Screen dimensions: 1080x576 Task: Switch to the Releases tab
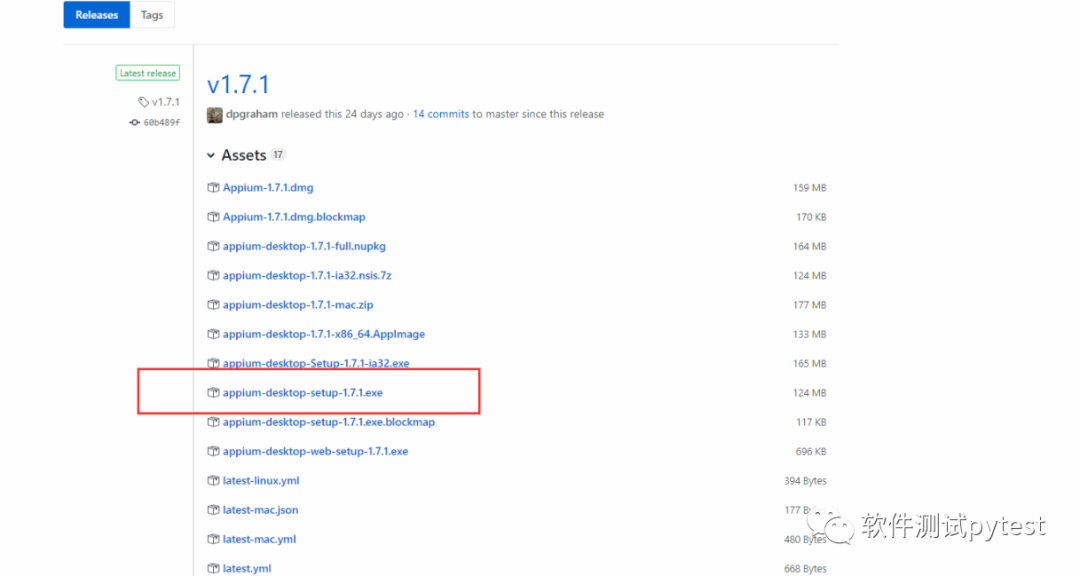click(x=96, y=14)
